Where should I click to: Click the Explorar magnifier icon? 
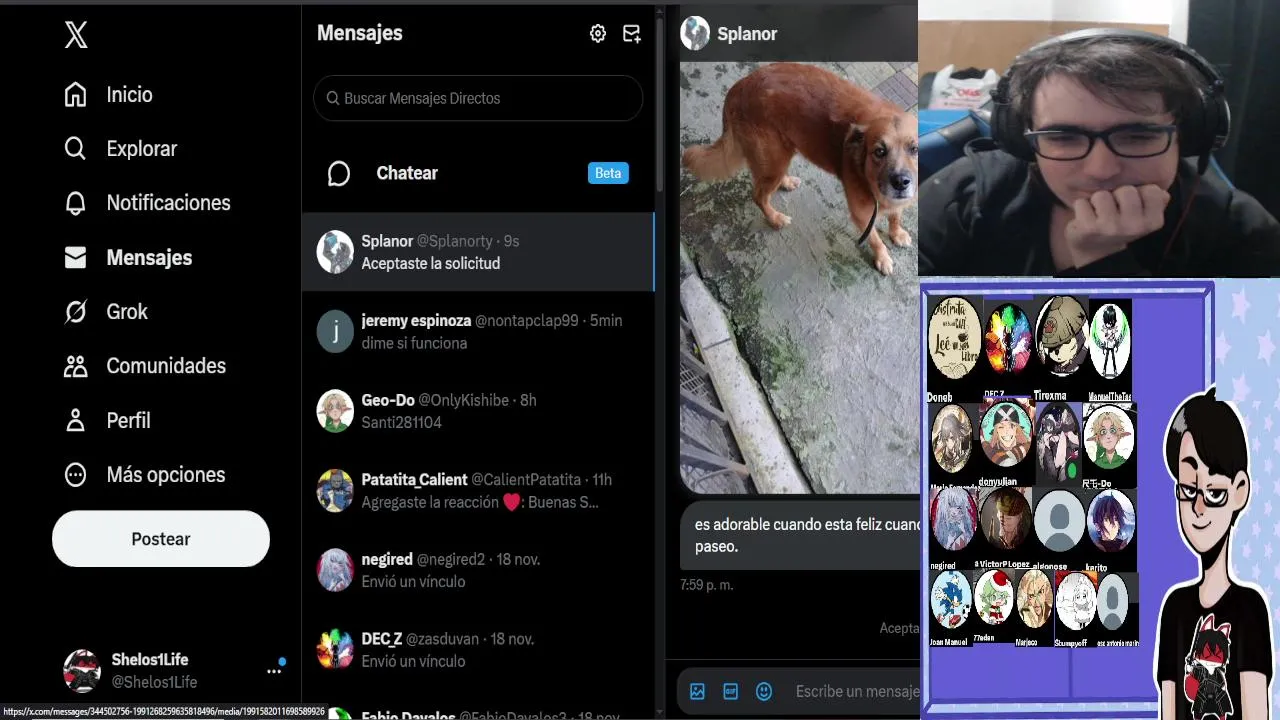click(75, 149)
